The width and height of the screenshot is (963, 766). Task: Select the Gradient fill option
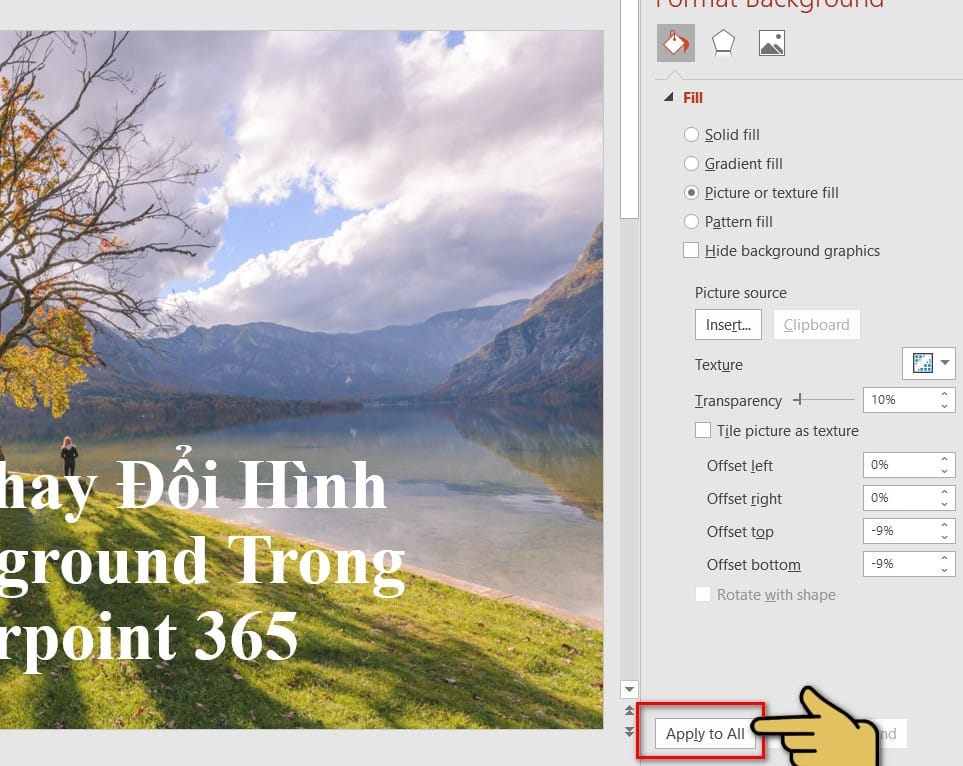coord(691,163)
